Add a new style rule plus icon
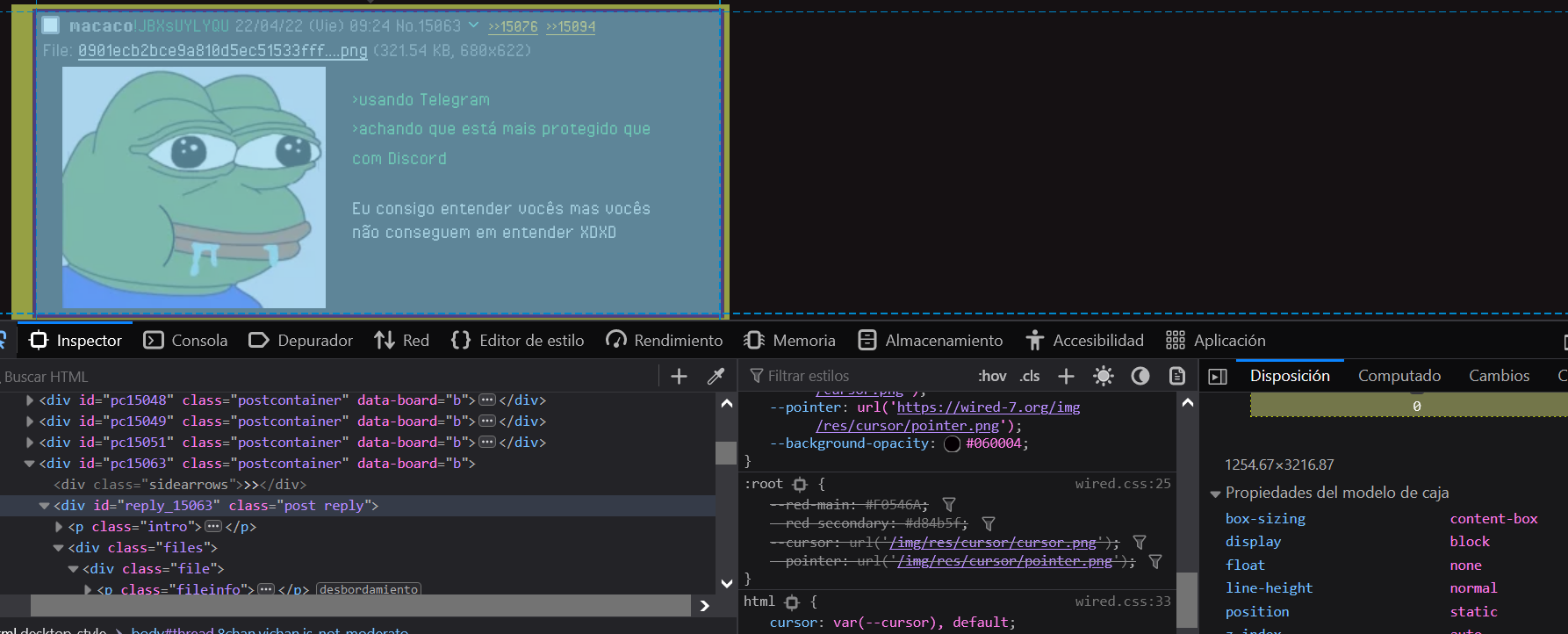 pos(1066,376)
